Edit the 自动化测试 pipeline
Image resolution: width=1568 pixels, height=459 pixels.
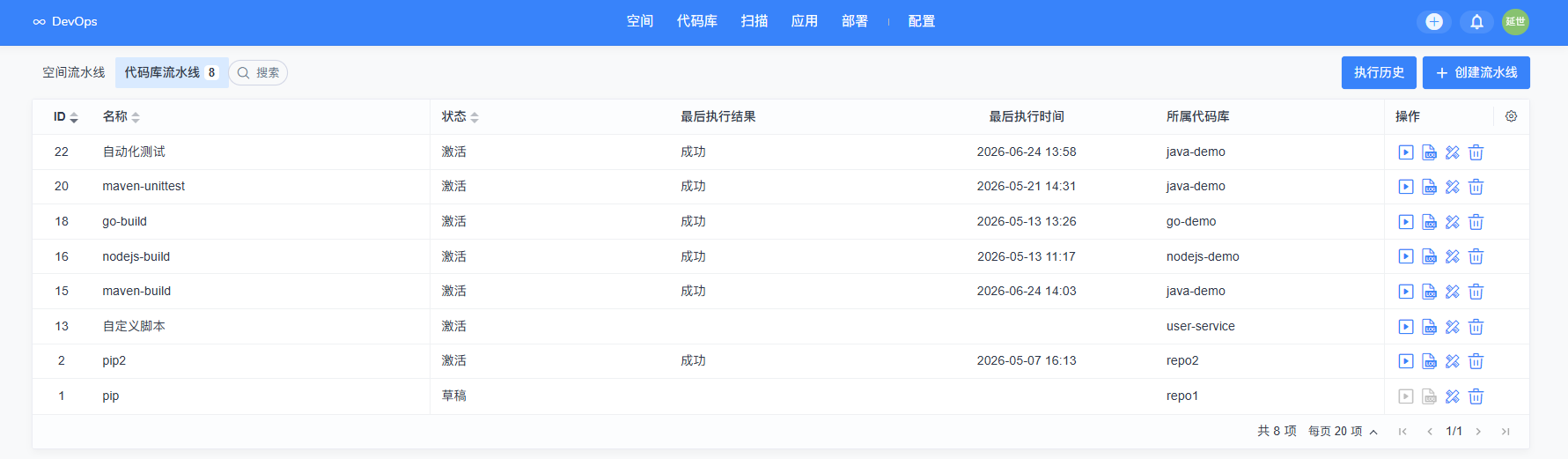pyautogui.click(x=1453, y=152)
